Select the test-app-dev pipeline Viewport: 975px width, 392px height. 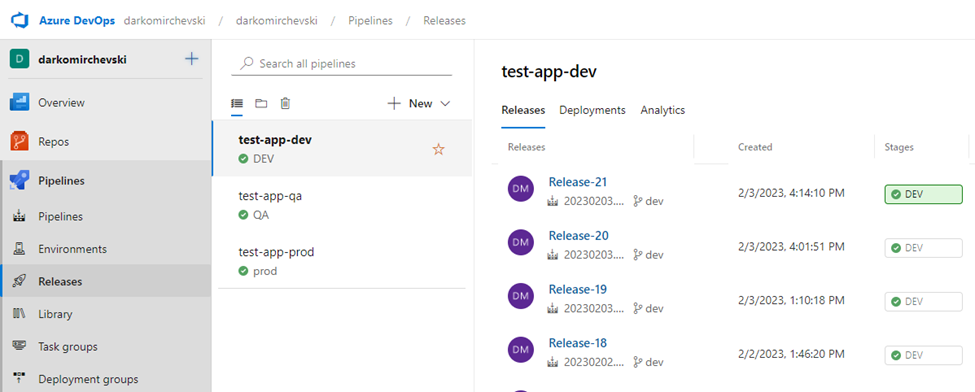(x=341, y=148)
